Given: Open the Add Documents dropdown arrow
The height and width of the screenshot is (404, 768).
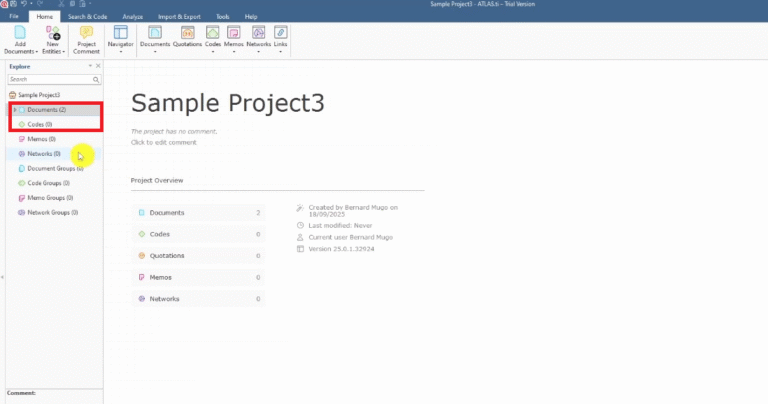Looking at the screenshot, I should tap(37, 52).
